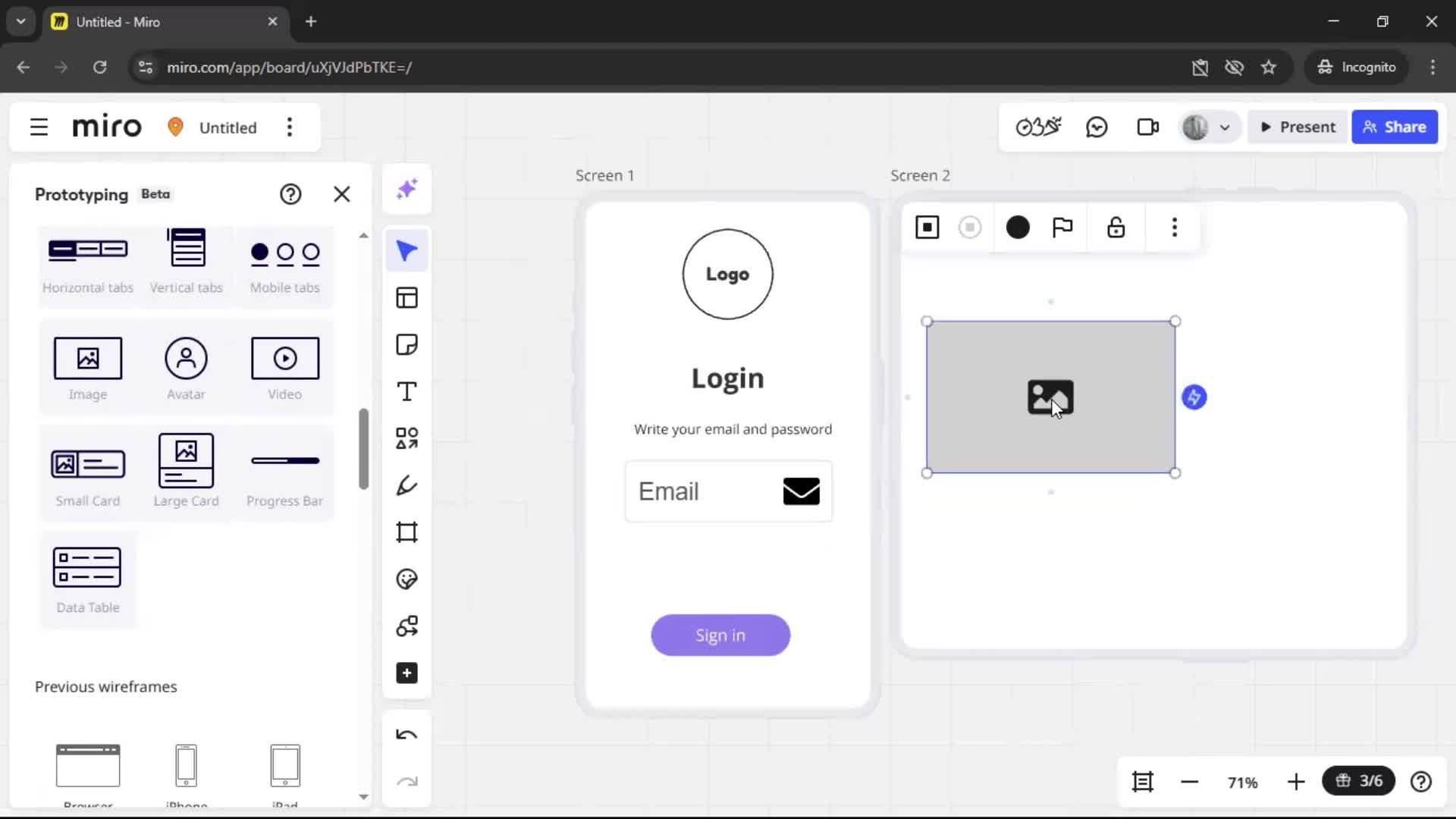Select the cursor select tool

[407, 251]
